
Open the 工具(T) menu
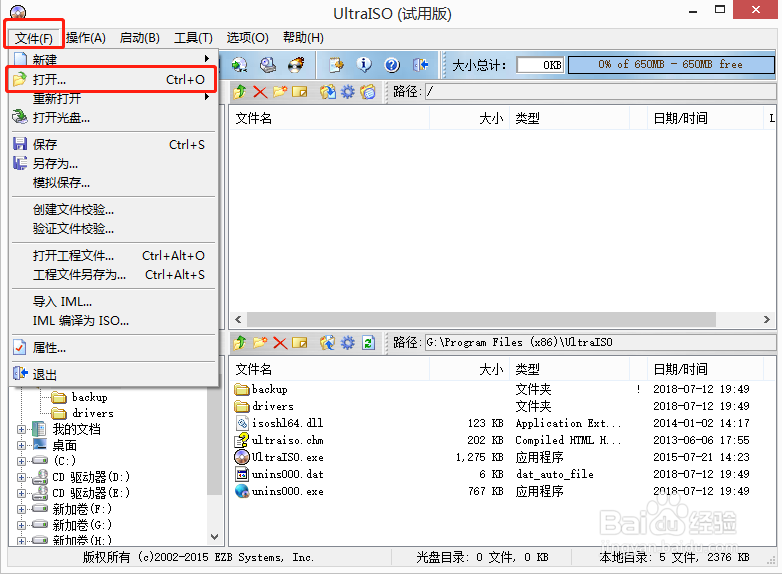(194, 38)
